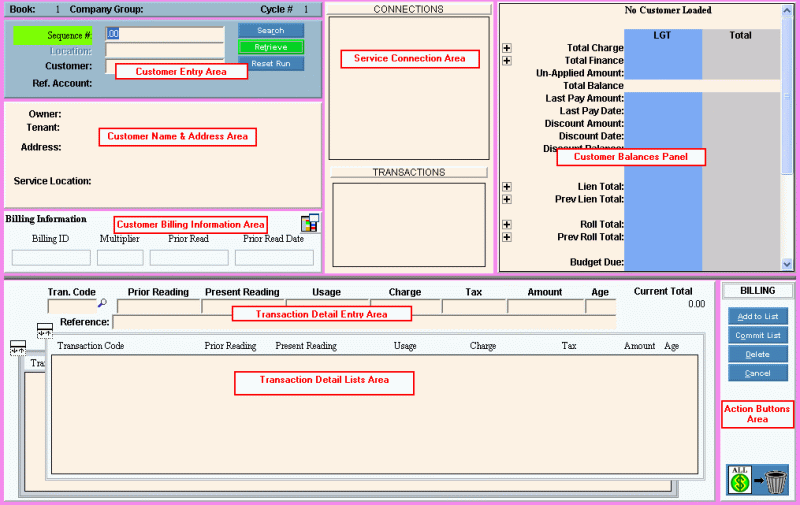Viewport: 800px width, 505px height.
Task: Click the Present Reading list column header
Action: click(x=306, y=346)
